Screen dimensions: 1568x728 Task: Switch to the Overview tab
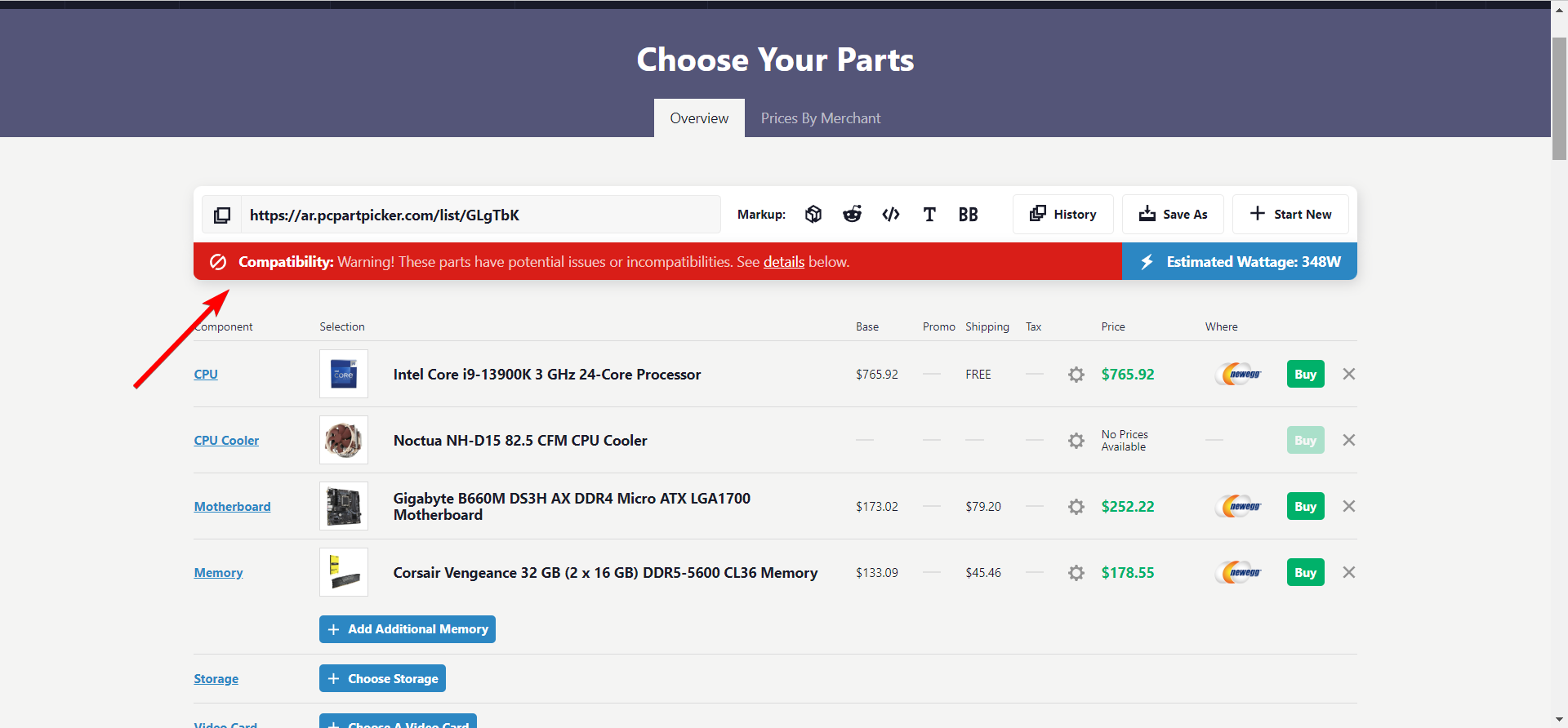tap(699, 118)
